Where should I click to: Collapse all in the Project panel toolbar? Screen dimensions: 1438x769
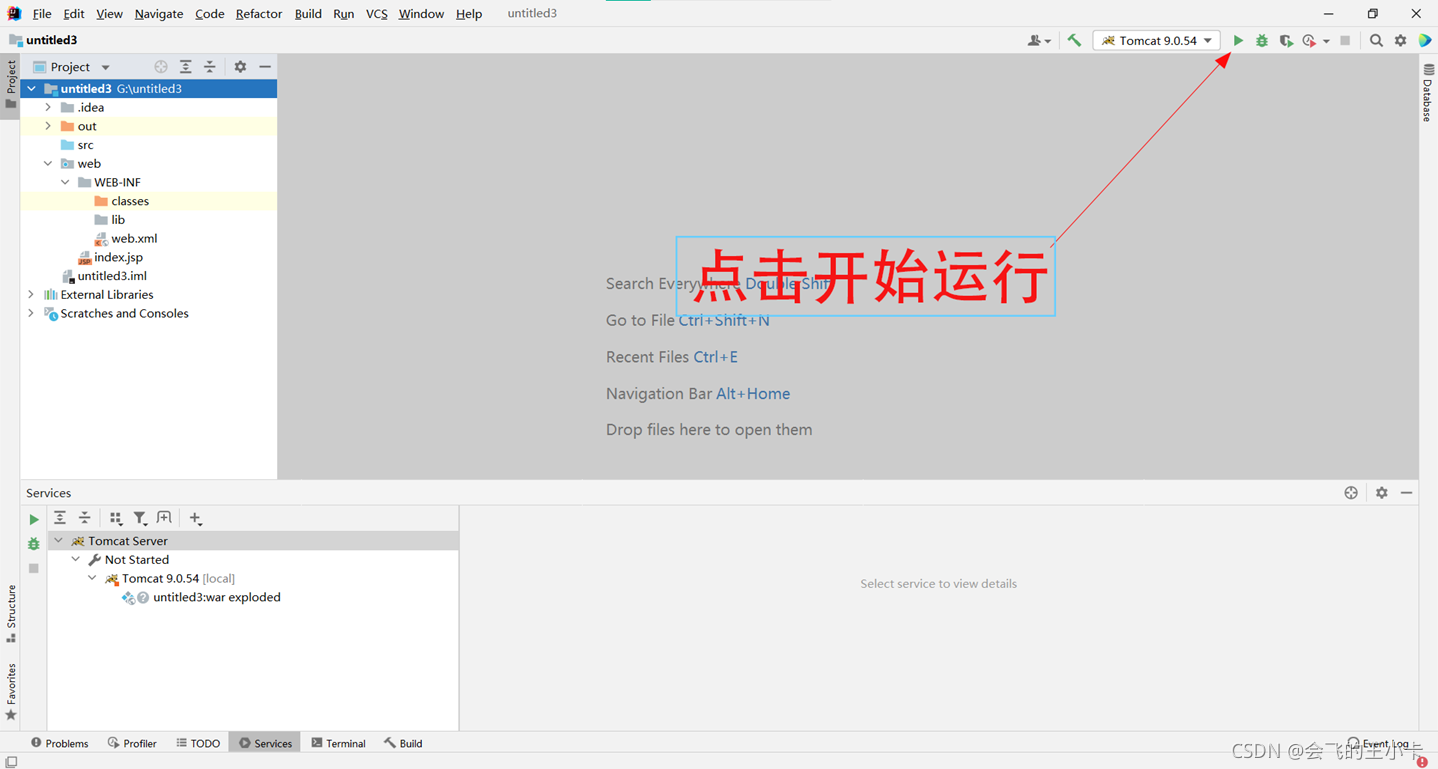click(x=209, y=67)
